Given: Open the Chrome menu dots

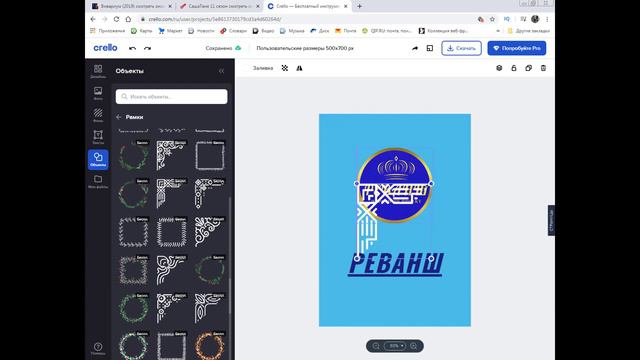Looking at the screenshot, I should click(x=547, y=19).
